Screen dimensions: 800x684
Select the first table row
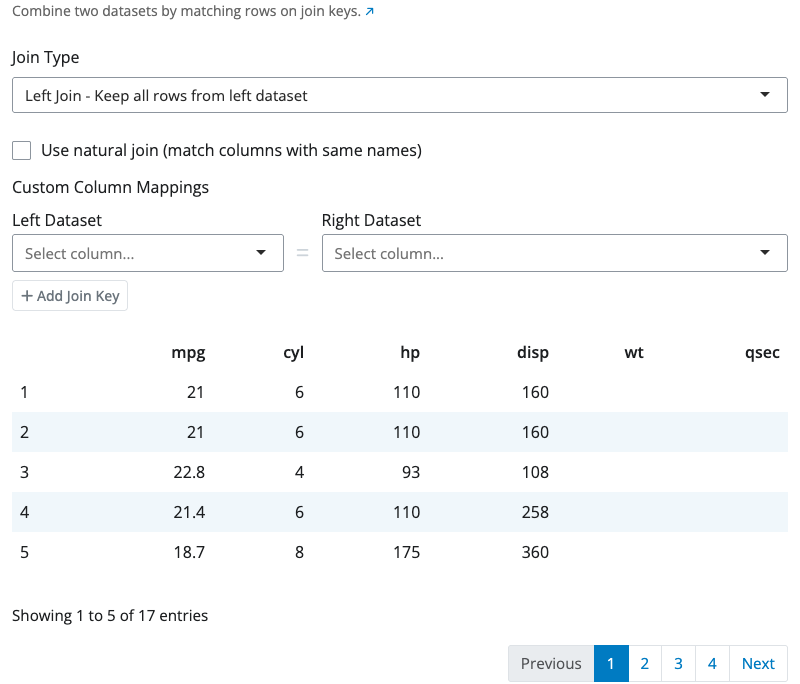point(399,392)
